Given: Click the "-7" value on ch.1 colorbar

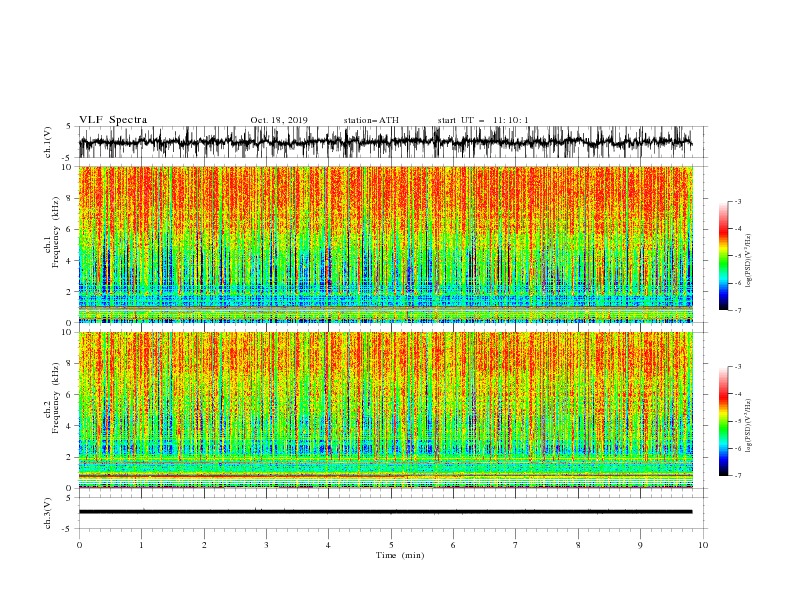Looking at the screenshot, I should [737, 310].
